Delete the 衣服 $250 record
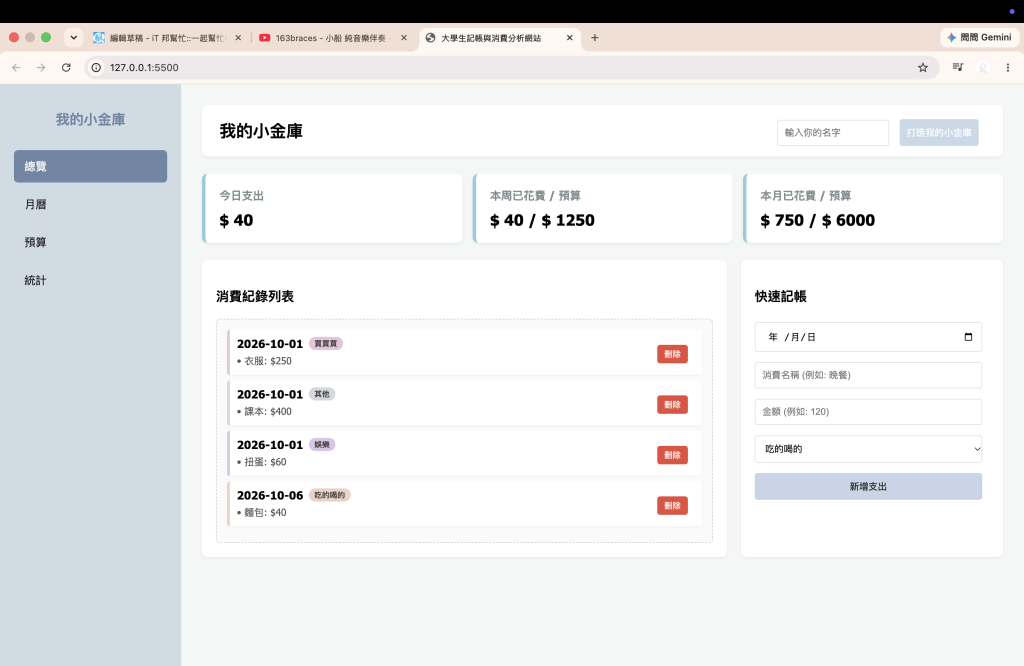 tap(672, 354)
